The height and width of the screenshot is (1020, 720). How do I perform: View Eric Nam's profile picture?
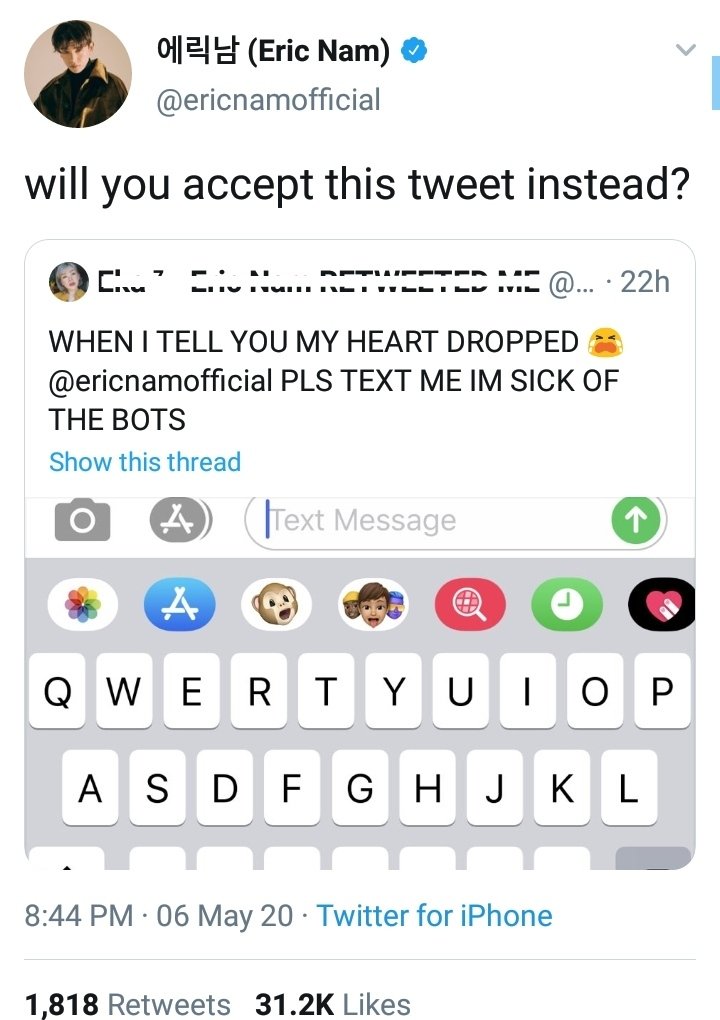78,74
